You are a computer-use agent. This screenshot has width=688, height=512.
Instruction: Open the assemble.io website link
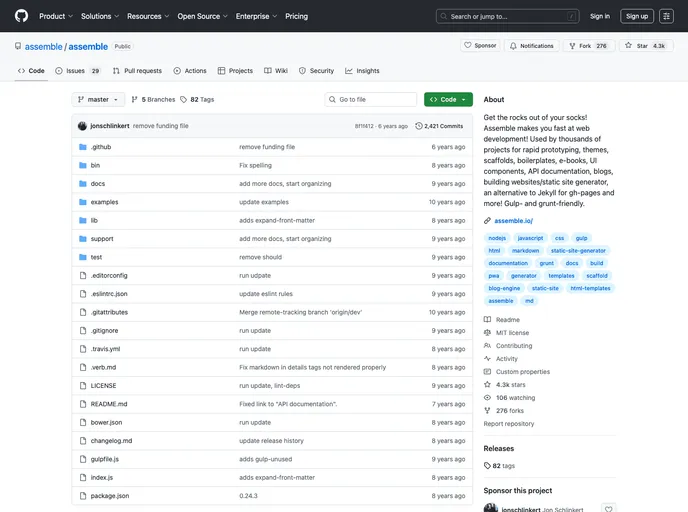513,220
